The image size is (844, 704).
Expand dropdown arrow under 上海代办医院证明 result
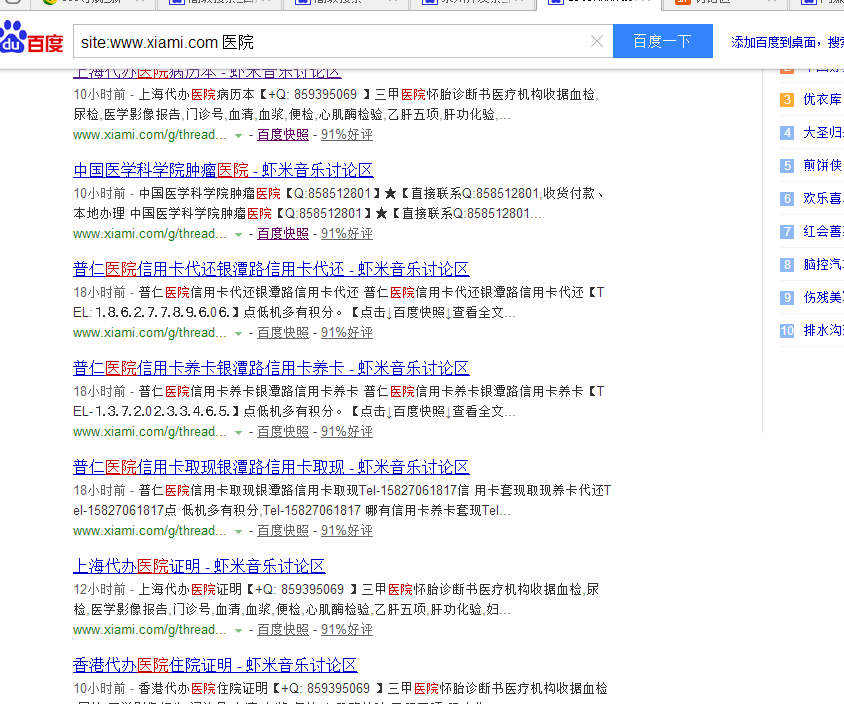237,629
